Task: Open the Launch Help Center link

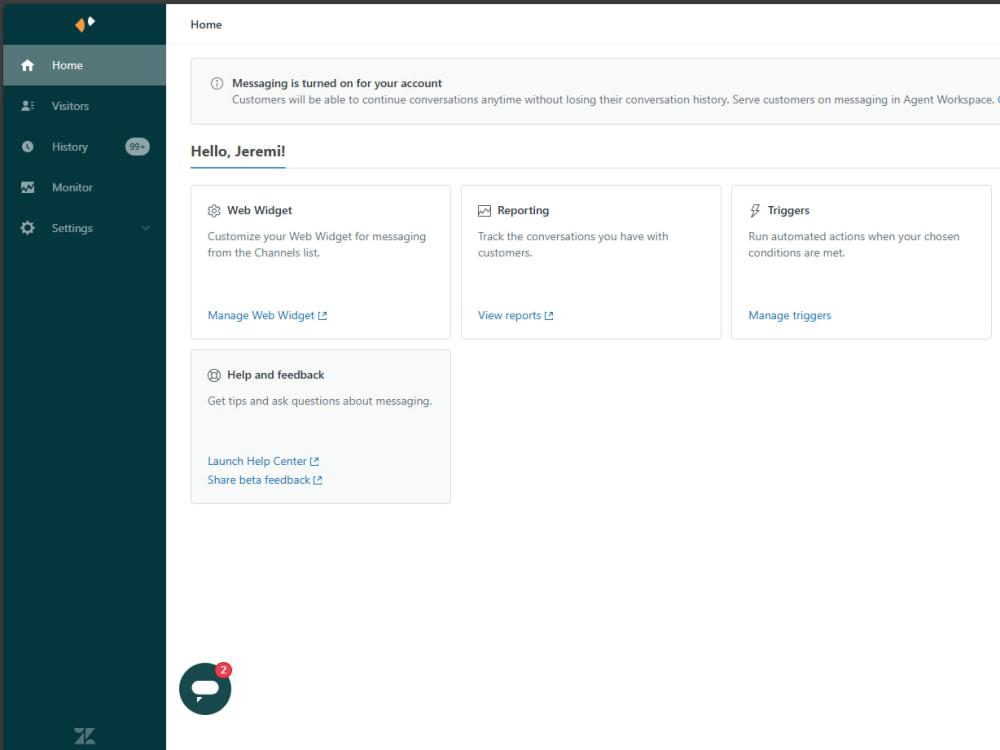Action: coord(263,461)
